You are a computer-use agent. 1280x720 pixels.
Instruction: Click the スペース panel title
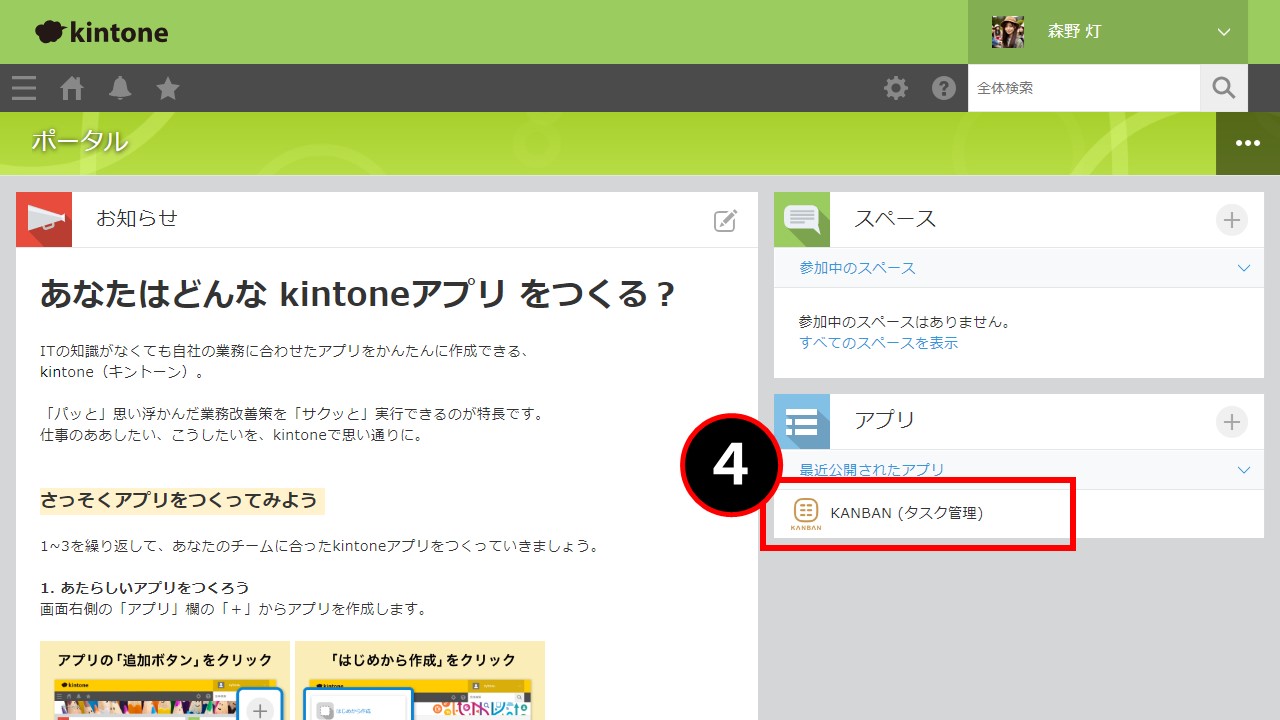click(x=895, y=219)
